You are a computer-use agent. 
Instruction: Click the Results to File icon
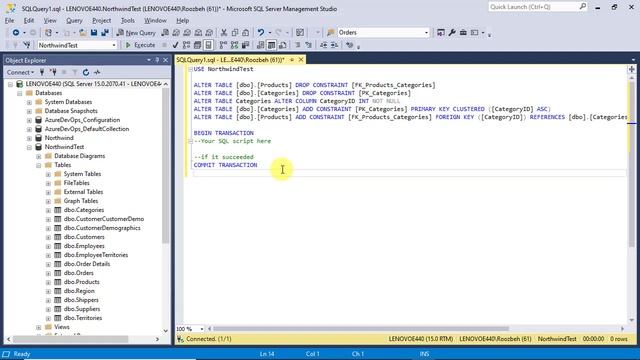point(282,45)
